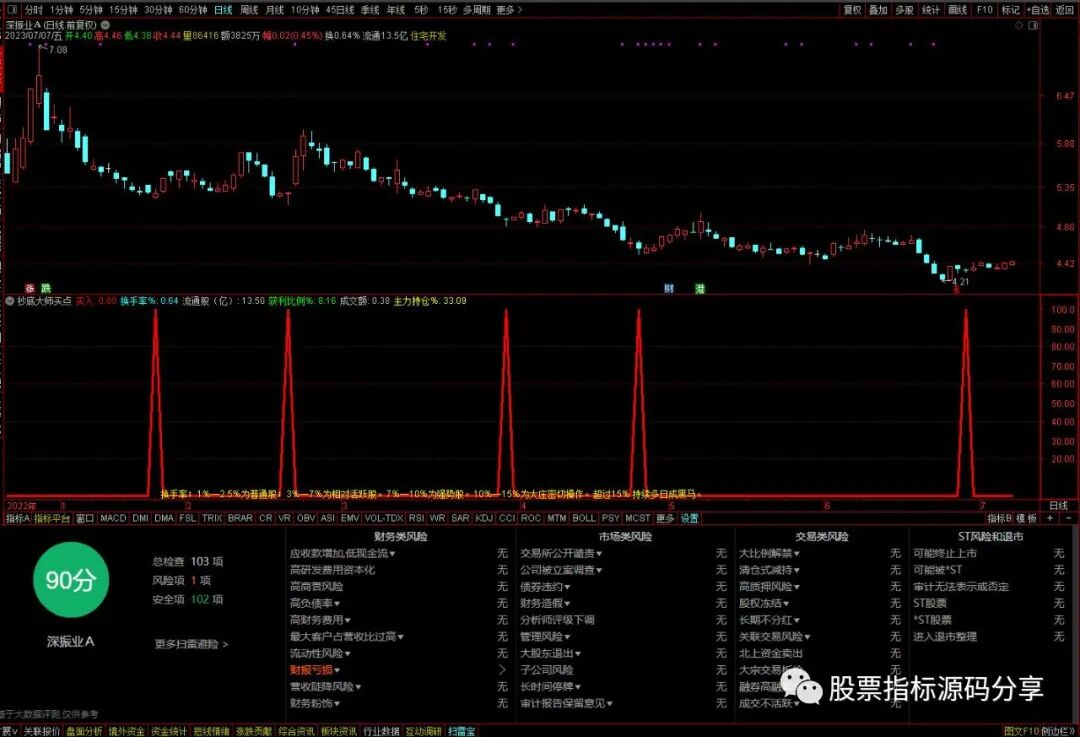The height and width of the screenshot is (737, 1080).
Task: Click the diamond icon at chart's top right
Action: [x=1019, y=25]
